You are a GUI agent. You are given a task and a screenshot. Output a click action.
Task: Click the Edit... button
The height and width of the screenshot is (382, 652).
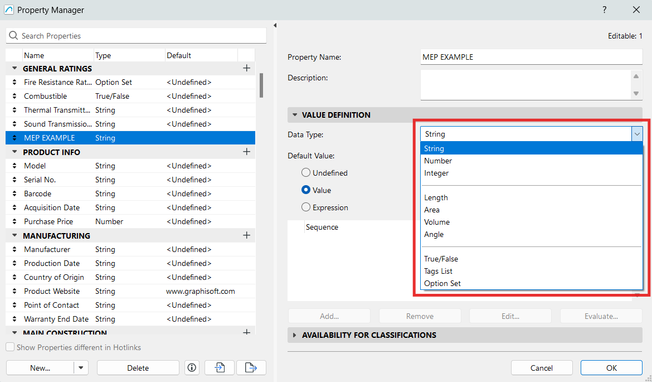point(510,316)
